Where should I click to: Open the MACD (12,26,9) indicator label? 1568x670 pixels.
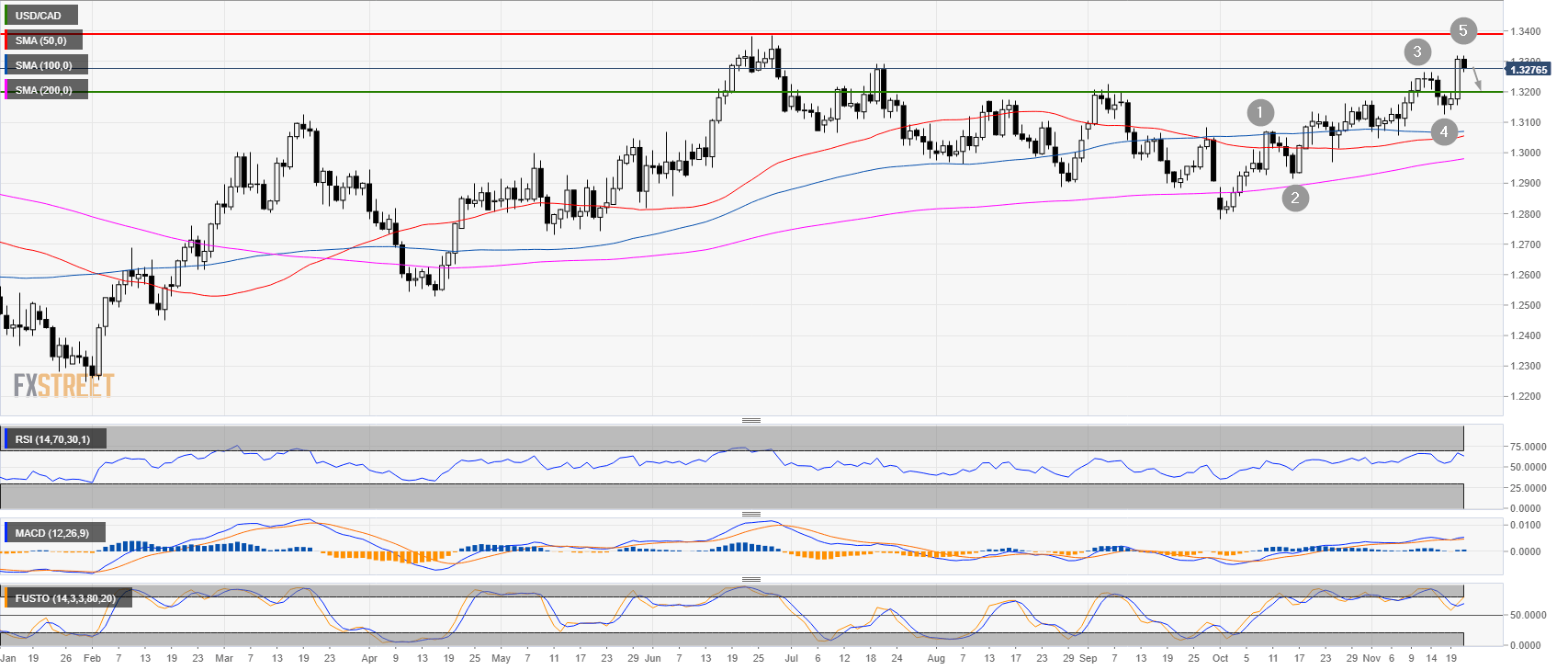(52, 533)
